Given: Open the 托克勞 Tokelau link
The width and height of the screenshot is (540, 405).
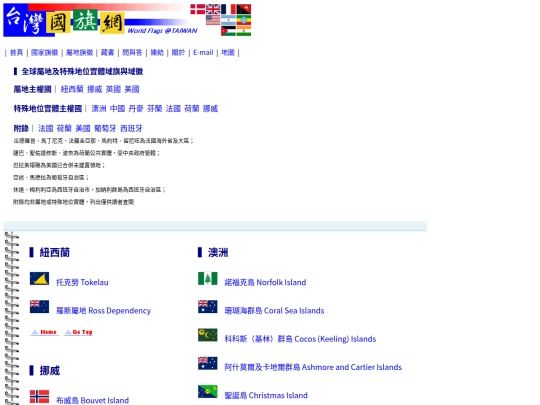Looking at the screenshot, I should tap(82, 282).
